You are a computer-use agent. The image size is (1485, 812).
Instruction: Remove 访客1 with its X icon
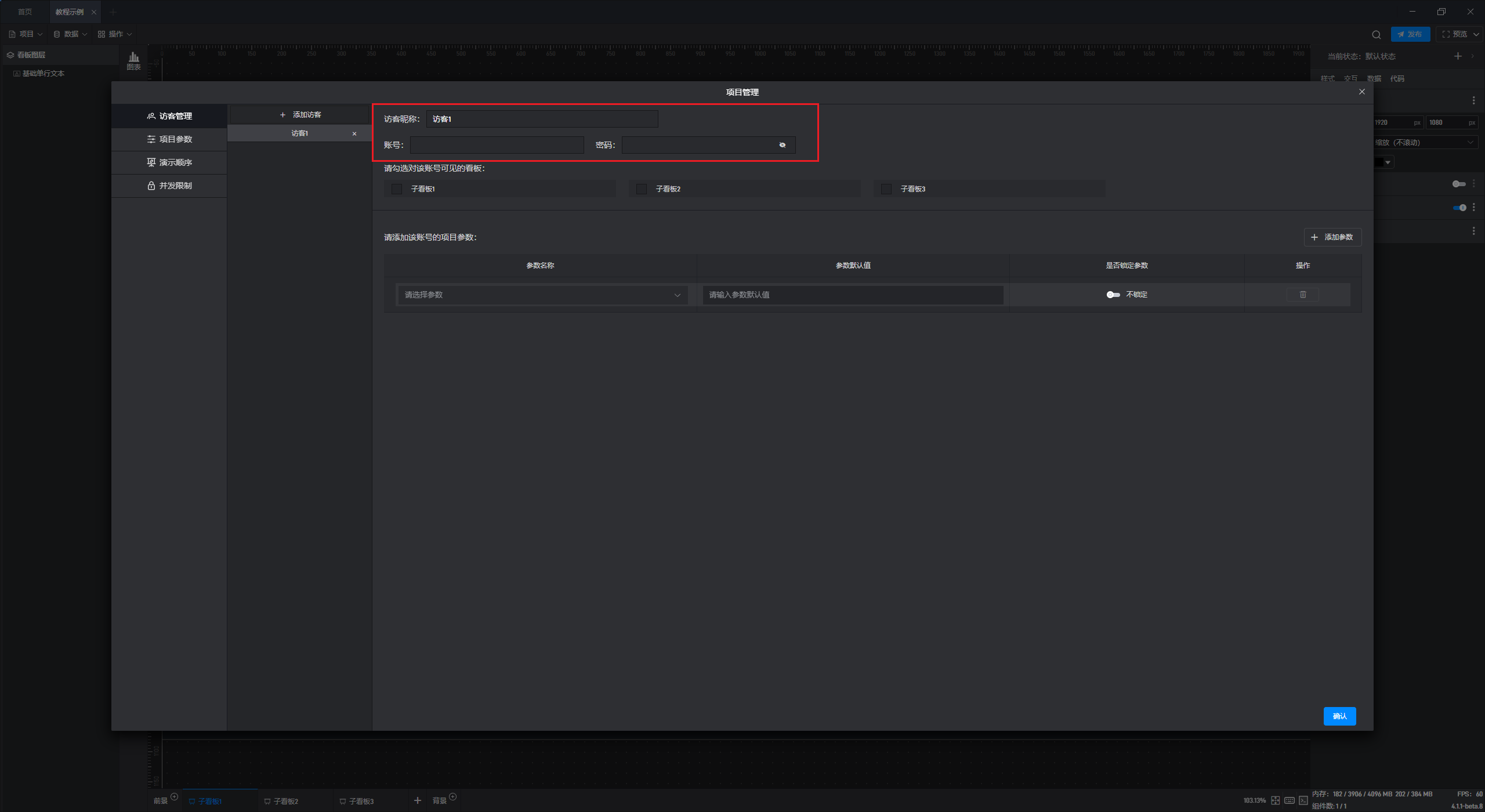[x=354, y=134]
